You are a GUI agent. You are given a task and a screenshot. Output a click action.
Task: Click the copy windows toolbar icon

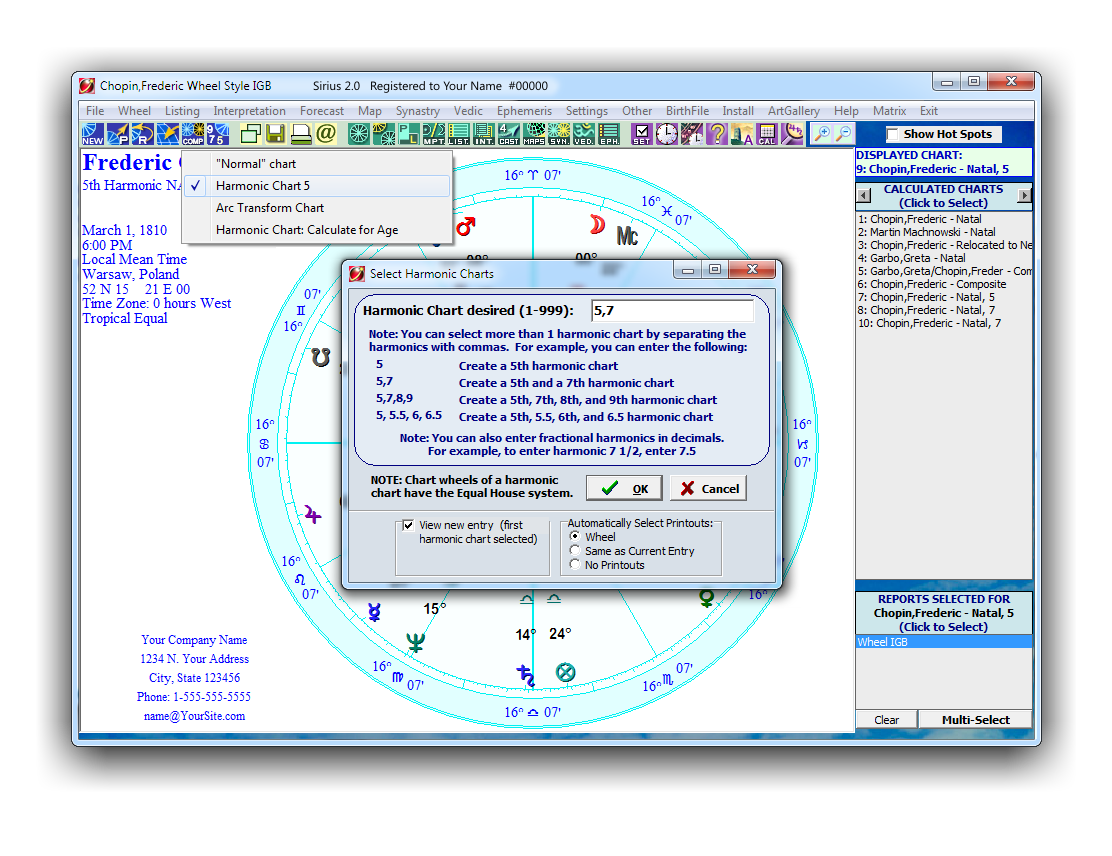tap(250, 134)
